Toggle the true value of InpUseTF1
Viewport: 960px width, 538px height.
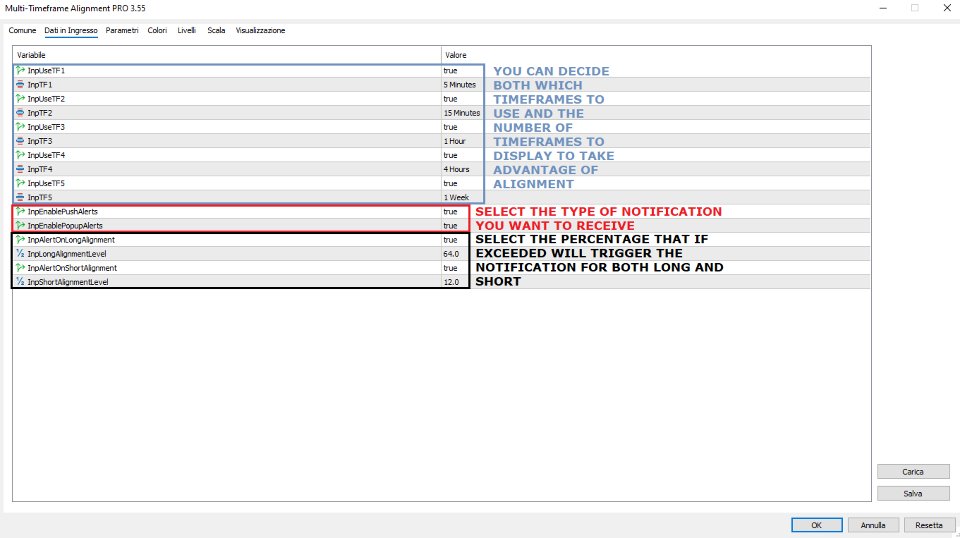tap(451, 70)
